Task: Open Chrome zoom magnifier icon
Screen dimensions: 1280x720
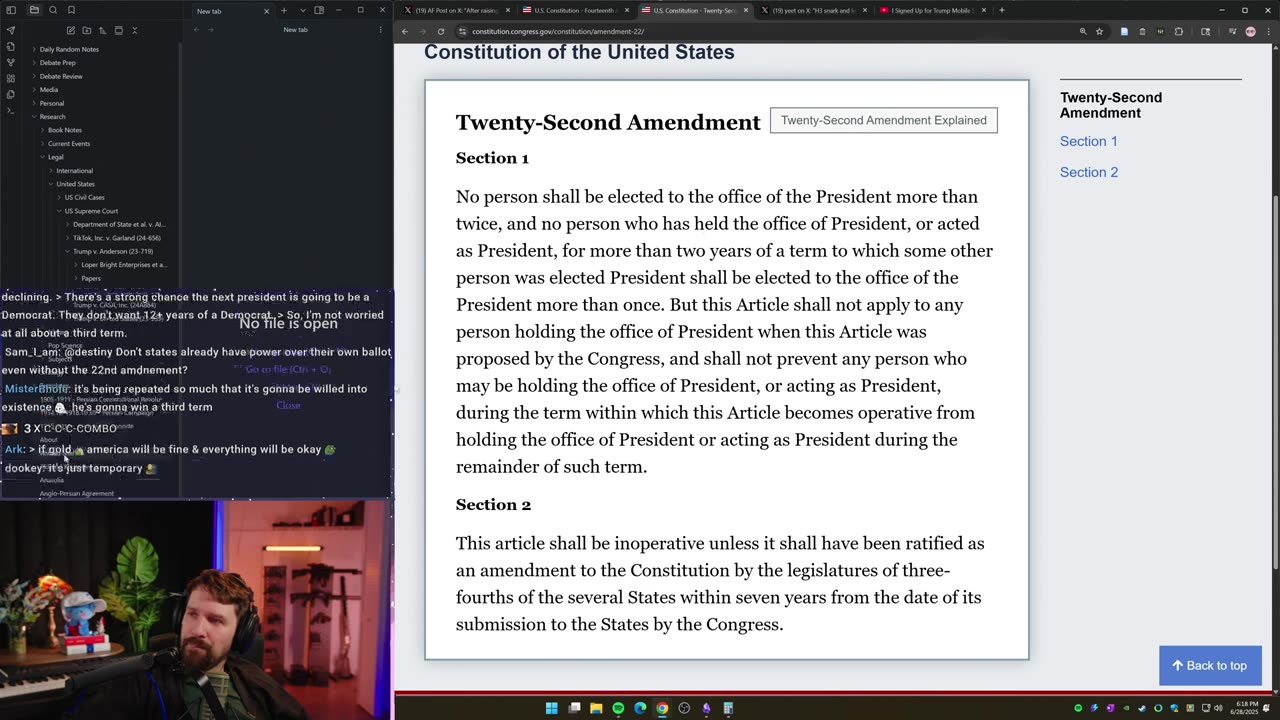Action: coord(1082,31)
